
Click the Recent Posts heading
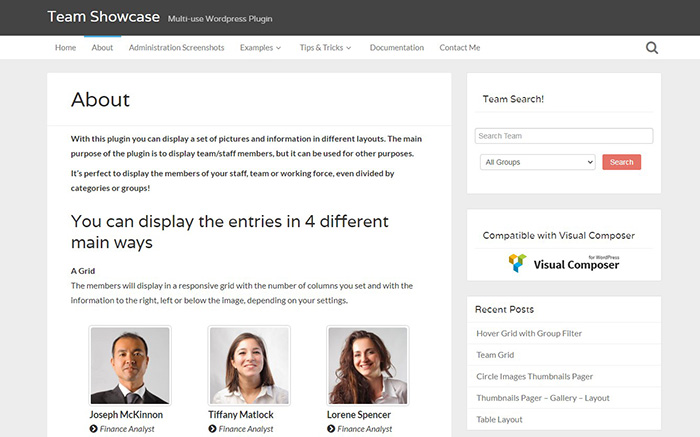pyautogui.click(x=504, y=309)
